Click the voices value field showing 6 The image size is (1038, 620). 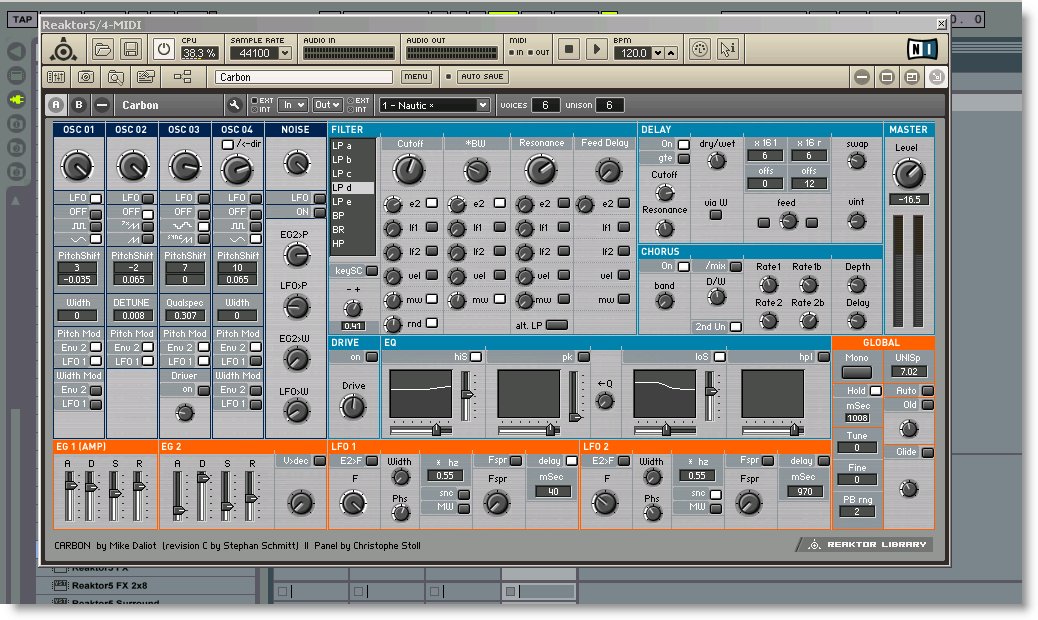click(545, 105)
